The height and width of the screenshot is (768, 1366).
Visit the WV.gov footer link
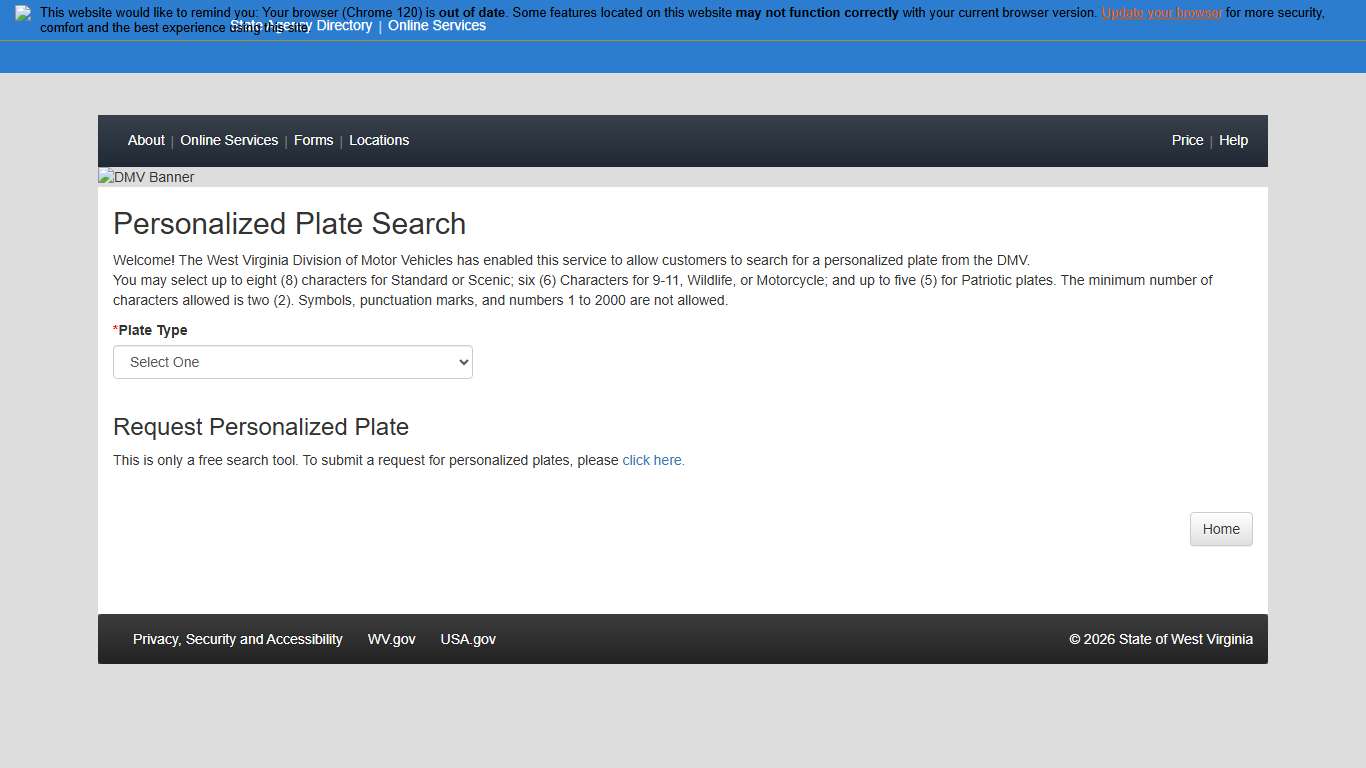pos(392,640)
